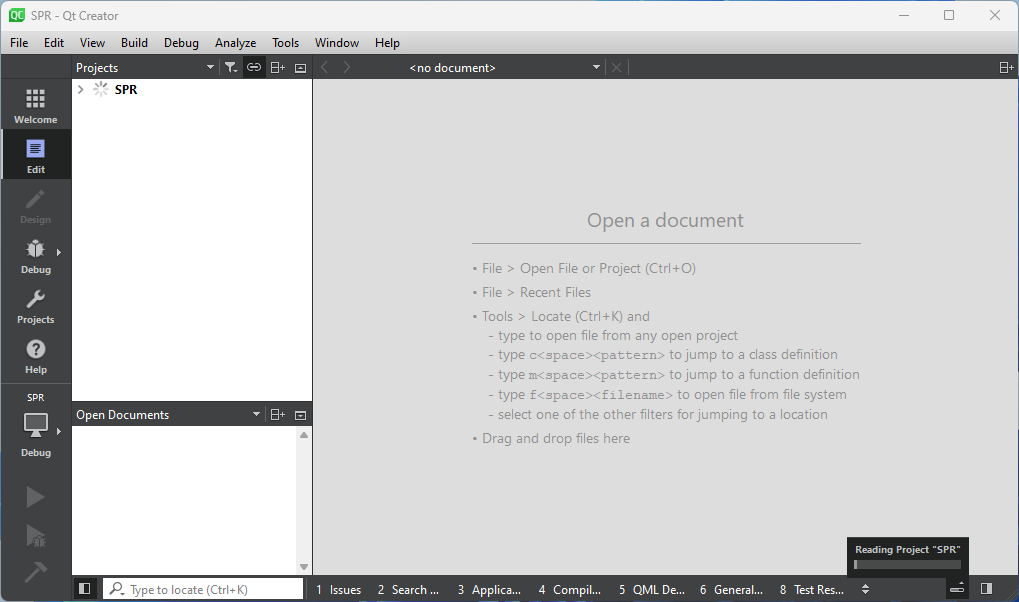Image resolution: width=1019 pixels, height=602 pixels.
Task: Toggle synchronize with editor link icon
Action: [x=254, y=68]
